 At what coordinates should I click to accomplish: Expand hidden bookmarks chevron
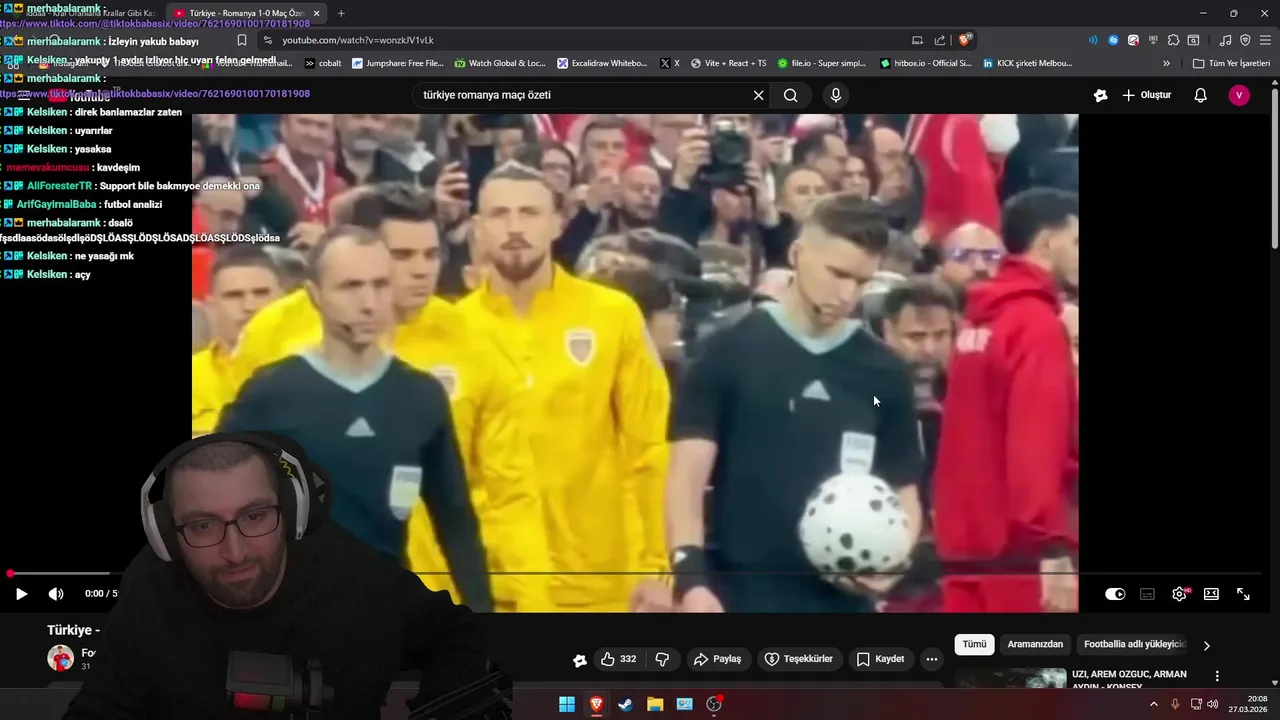tap(1166, 63)
